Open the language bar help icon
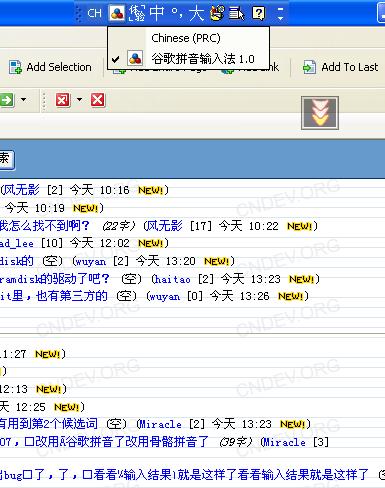 [x=259, y=13]
